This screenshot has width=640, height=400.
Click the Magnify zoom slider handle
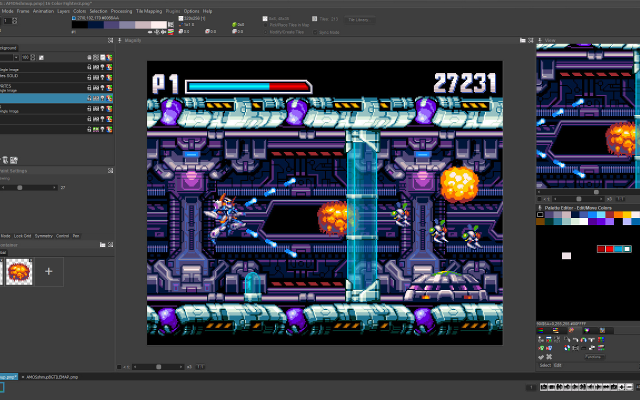159,367
